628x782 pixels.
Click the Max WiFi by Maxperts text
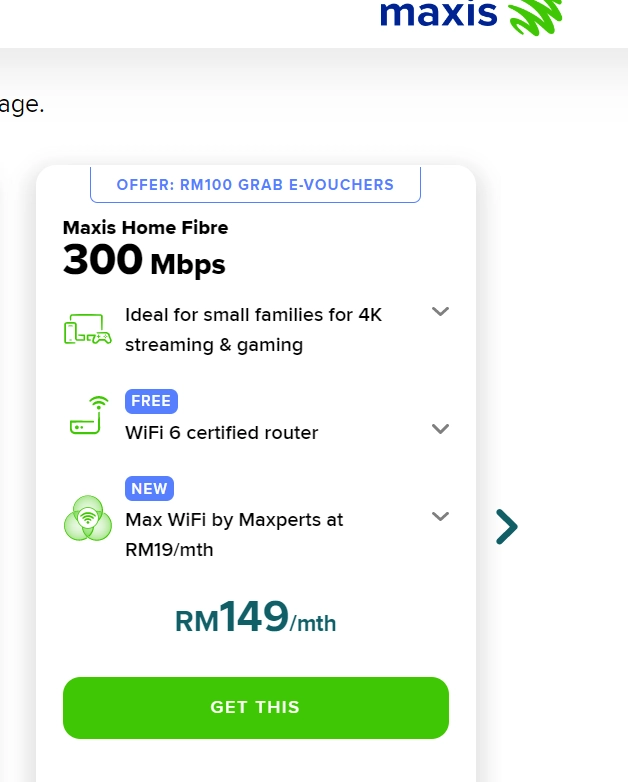[234, 535]
